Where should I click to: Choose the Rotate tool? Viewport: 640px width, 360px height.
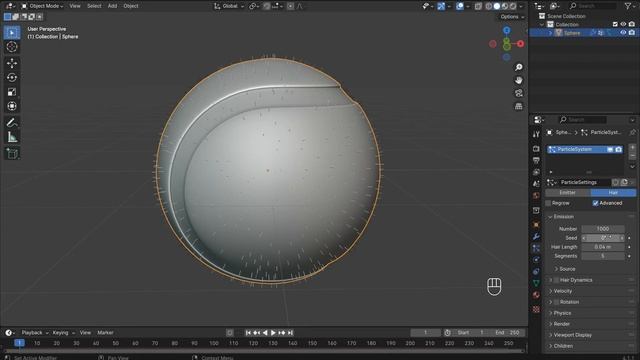point(12,78)
